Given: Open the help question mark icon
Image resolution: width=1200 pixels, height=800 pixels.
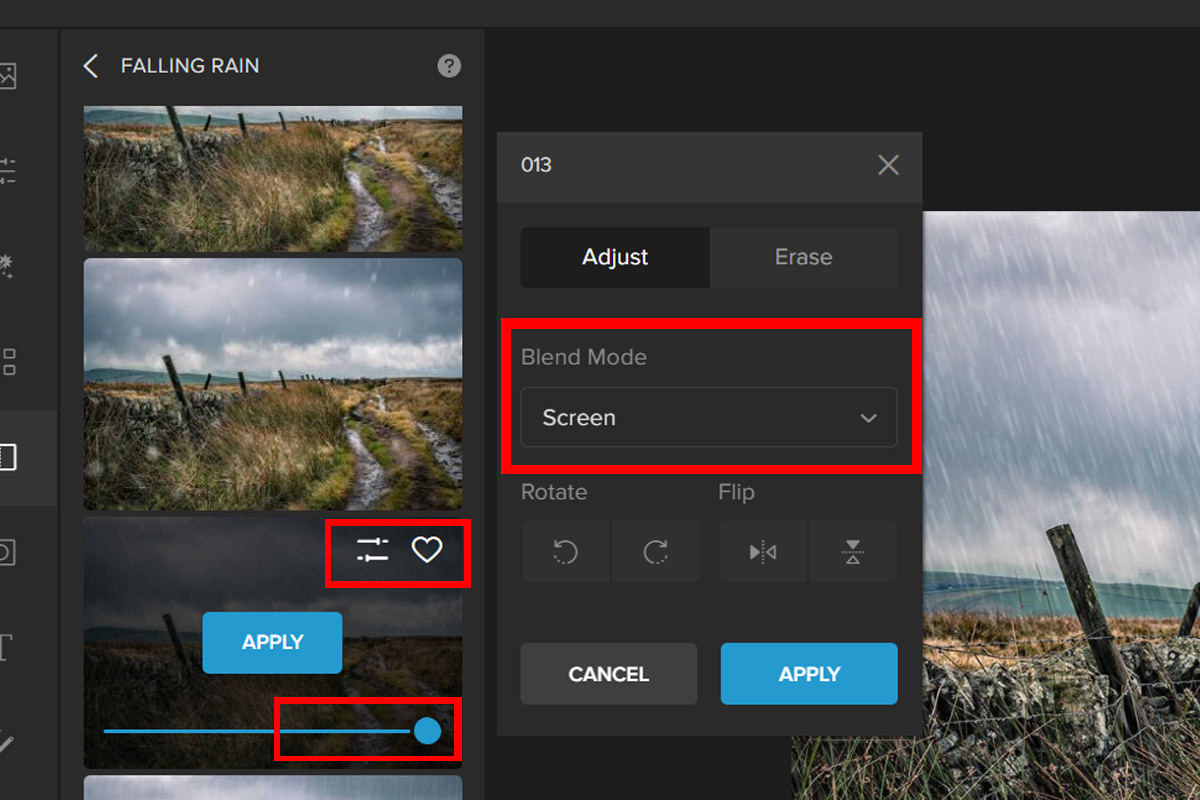Looking at the screenshot, I should click(449, 66).
